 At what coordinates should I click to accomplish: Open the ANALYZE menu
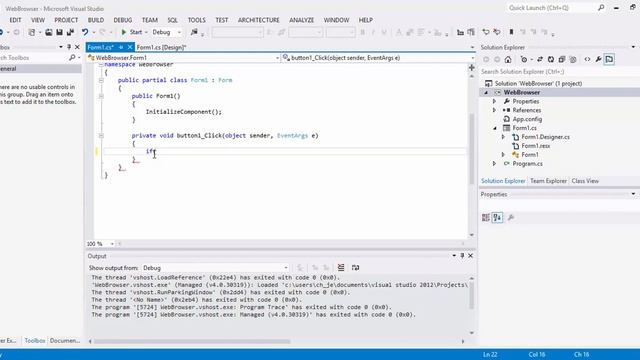tap(302, 20)
